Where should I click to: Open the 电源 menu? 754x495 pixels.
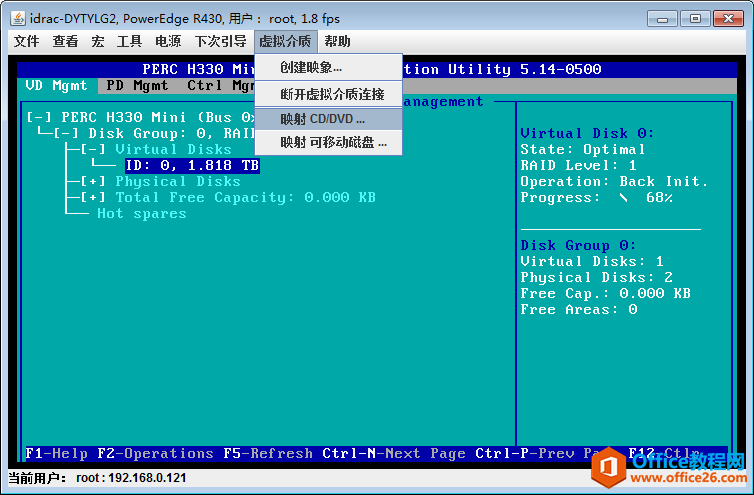168,41
